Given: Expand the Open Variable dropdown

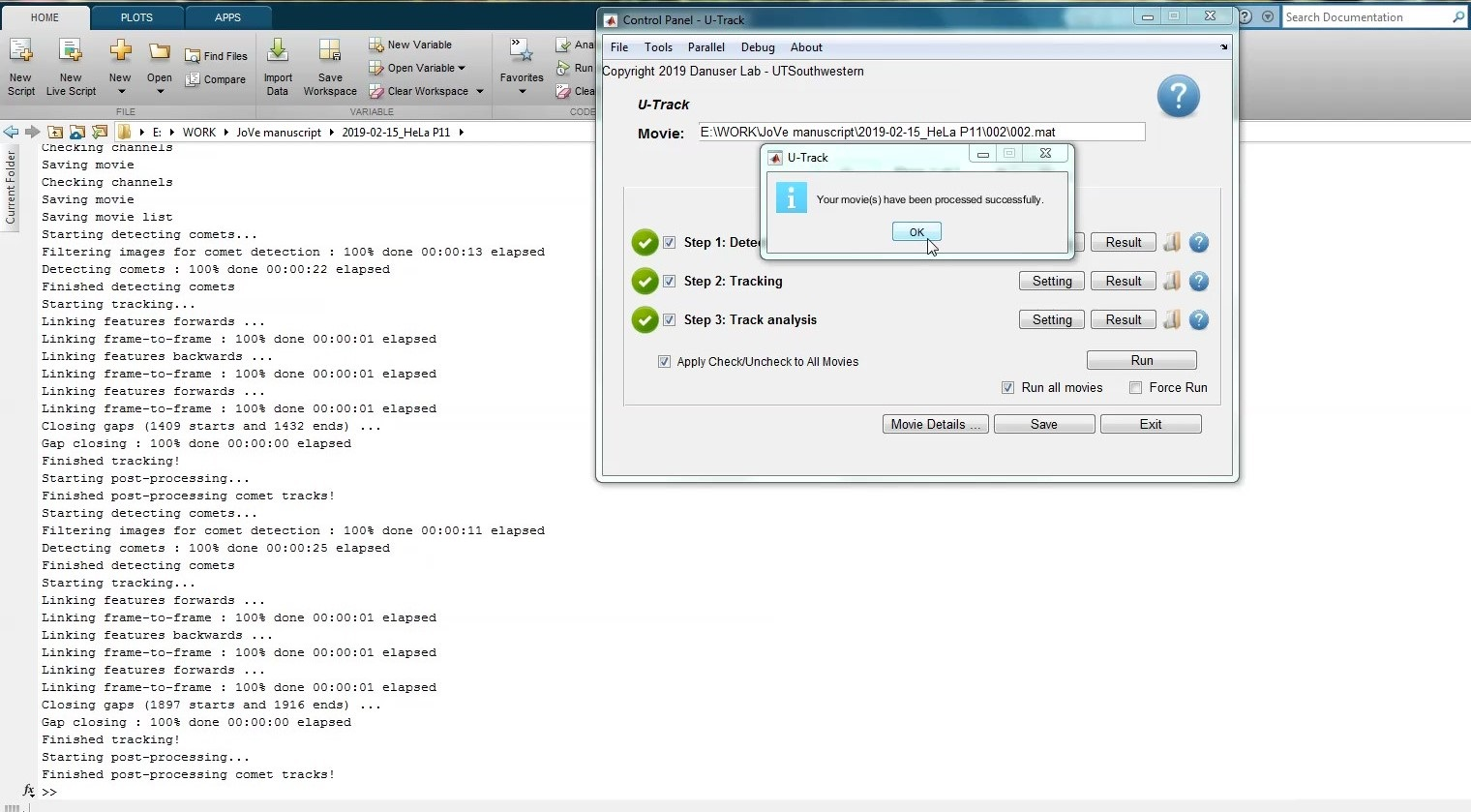Looking at the screenshot, I should [462, 68].
